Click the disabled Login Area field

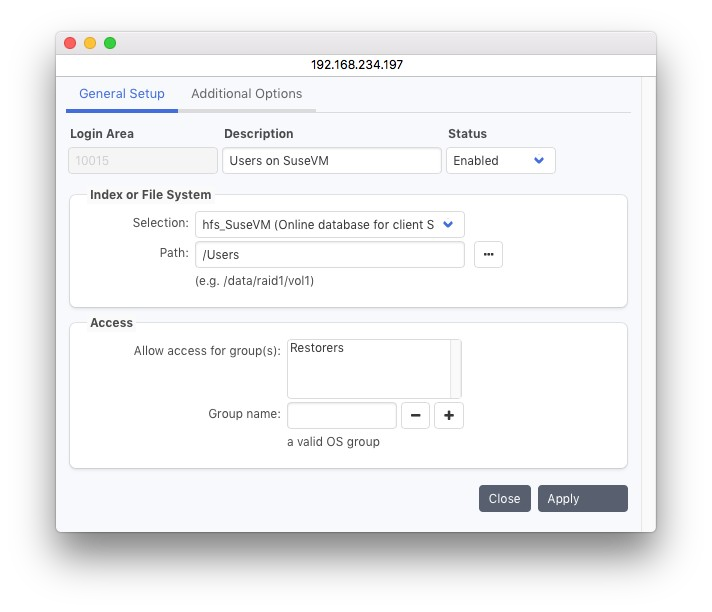pyautogui.click(x=143, y=161)
